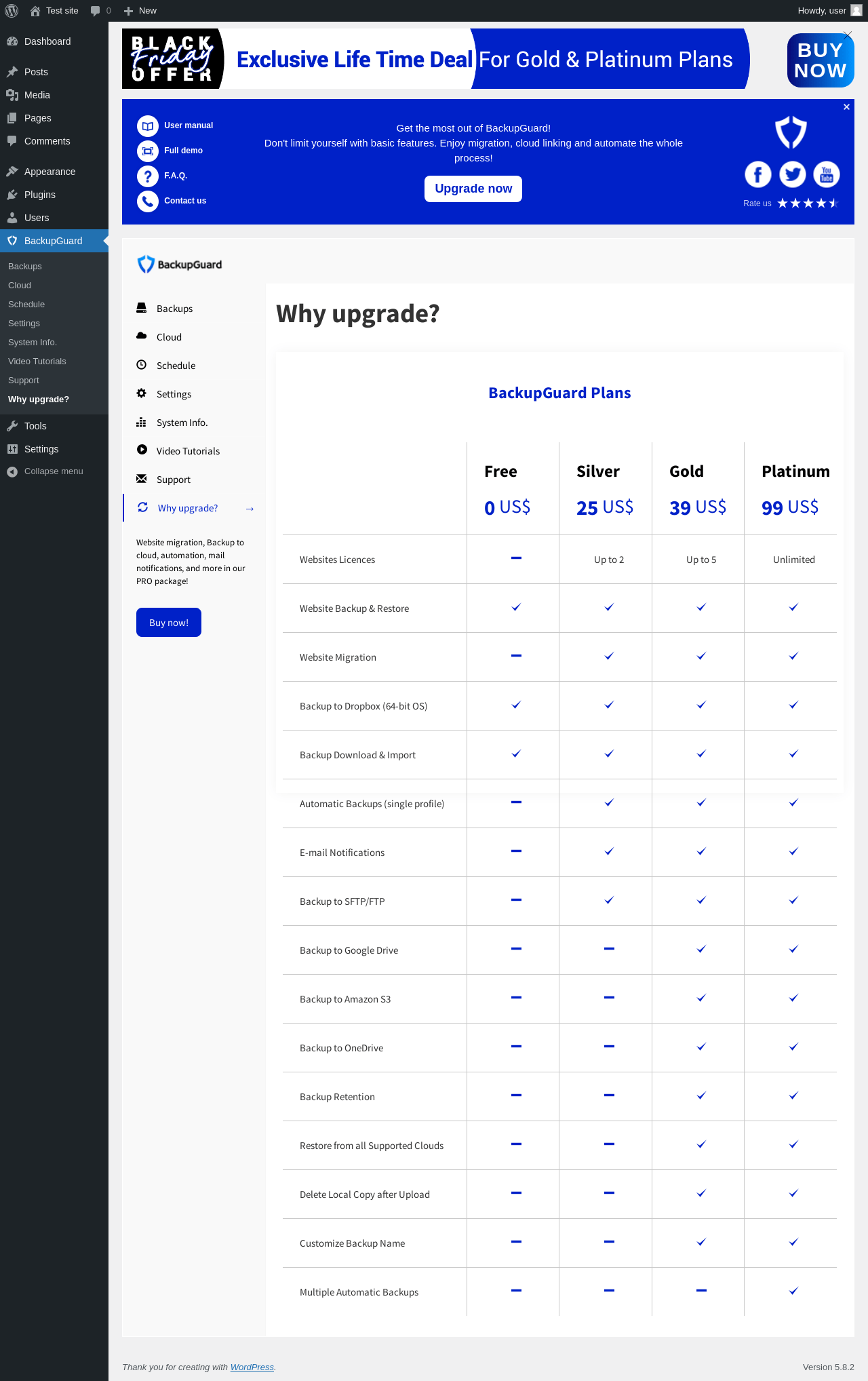This screenshot has height=1381, width=868.
Task: Click the Contact us phone icon
Action: 147,201
